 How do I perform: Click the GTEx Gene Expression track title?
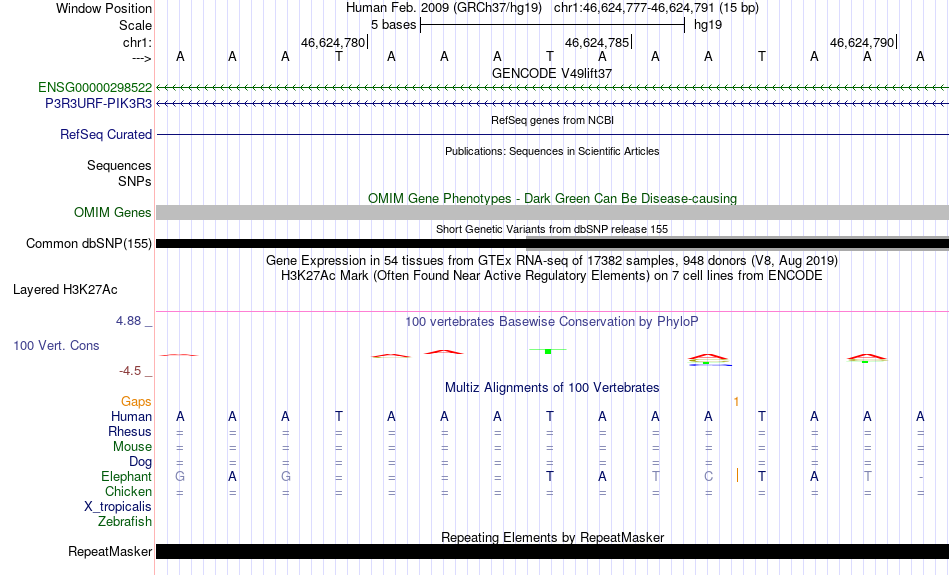coord(552,261)
